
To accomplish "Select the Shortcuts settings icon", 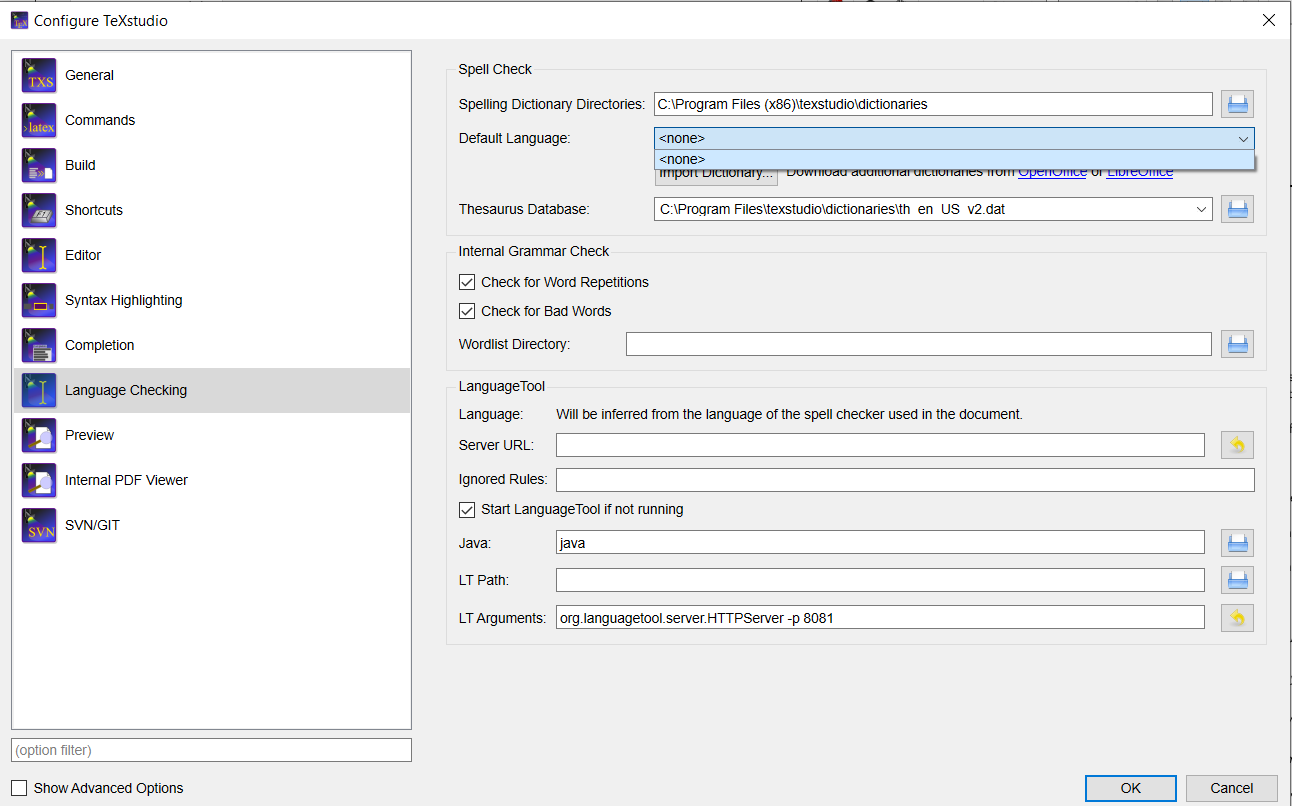I will pos(94,210).
